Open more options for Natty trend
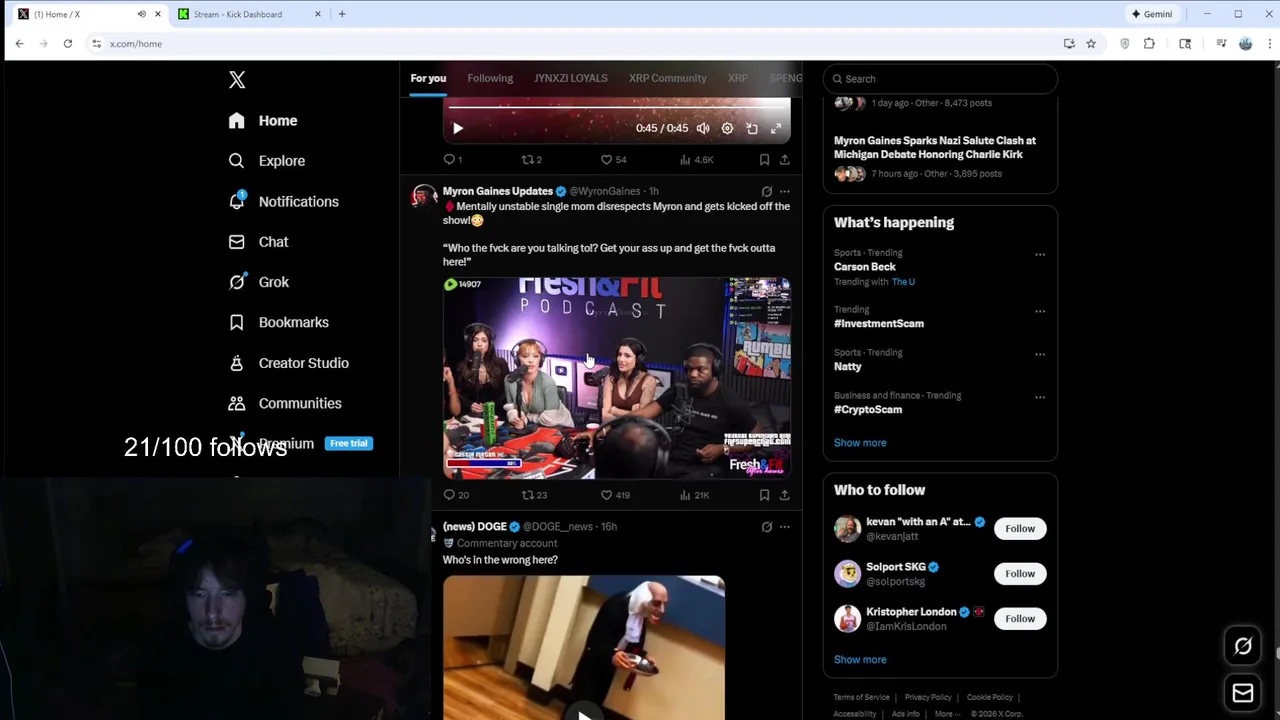Screen dimensions: 1280x720 pyautogui.click(x=1040, y=354)
